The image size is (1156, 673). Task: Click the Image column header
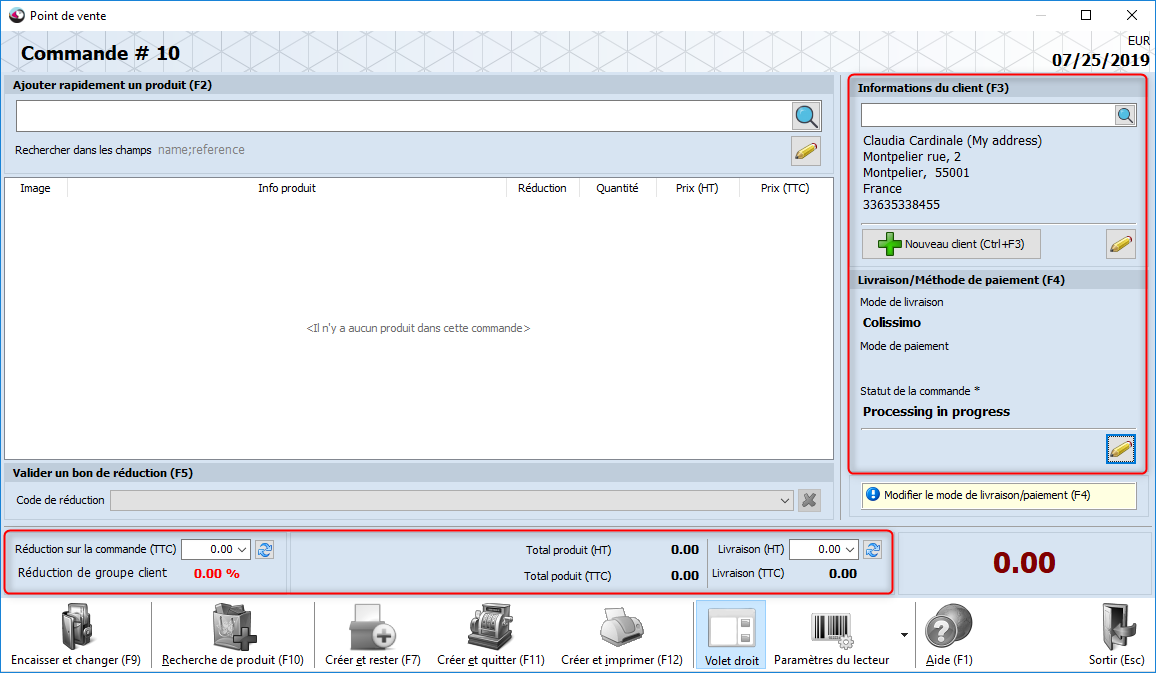(x=35, y=188)
